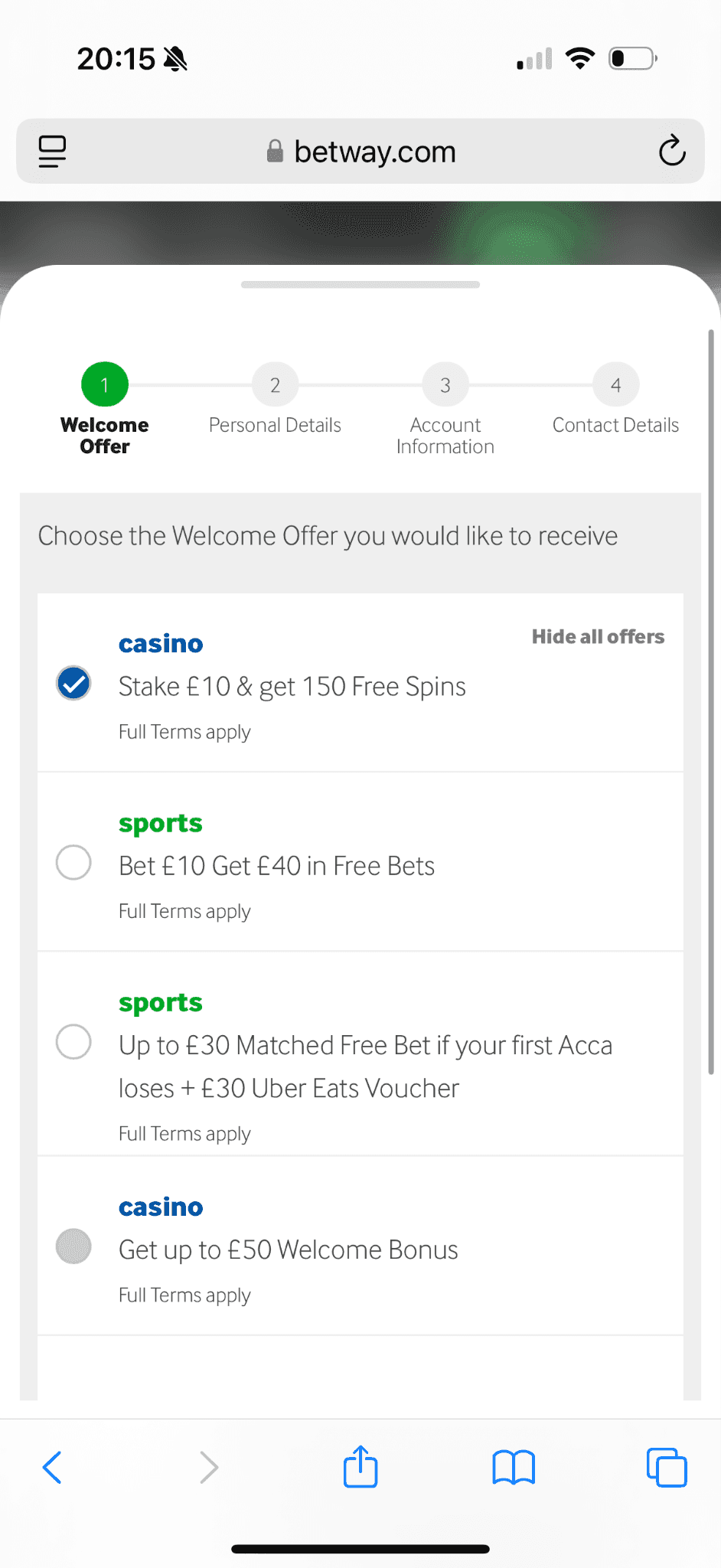This screenshot has width=721, height=1568.
Task: Tap the betway.com address bar
Action: (375, 152)
